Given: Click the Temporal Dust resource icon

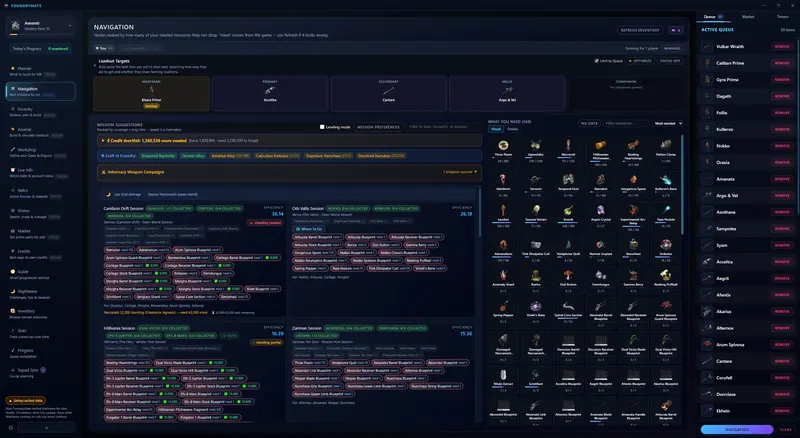Looking at the screenshot, I should point(568,180).
